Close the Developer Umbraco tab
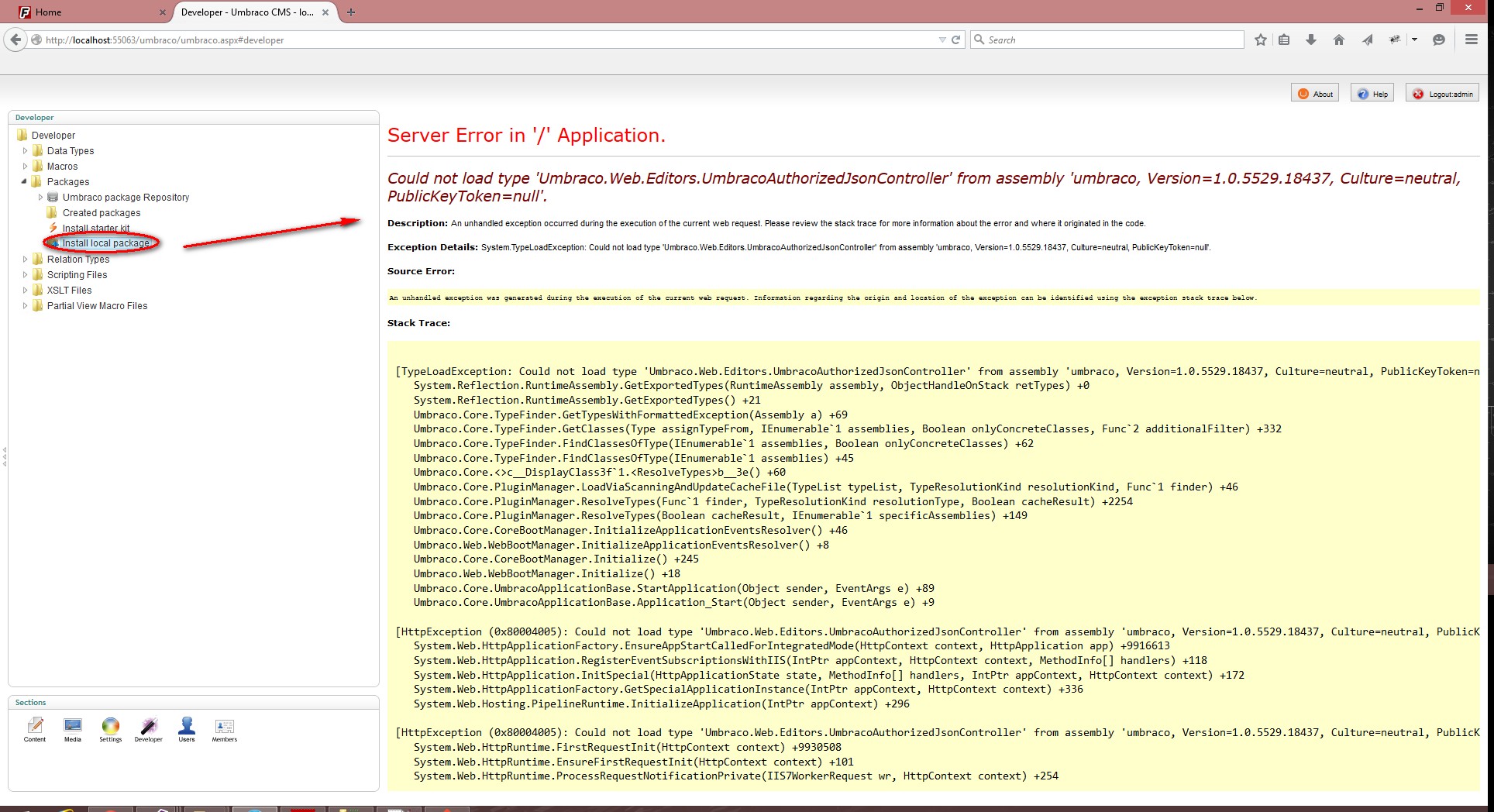The height and width of the screenshot is (812, 1494). coord(325,12)
